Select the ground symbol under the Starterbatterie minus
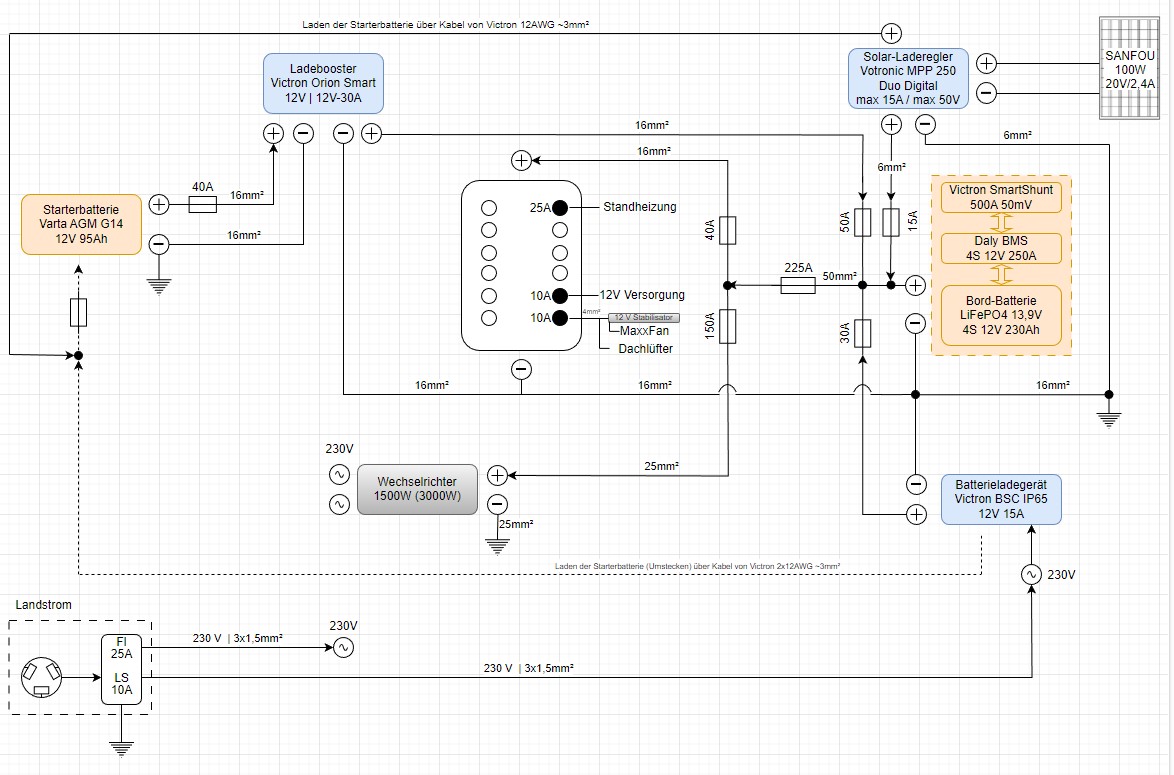The height and width of the screenshot is (775, 1174). point(159,287)
